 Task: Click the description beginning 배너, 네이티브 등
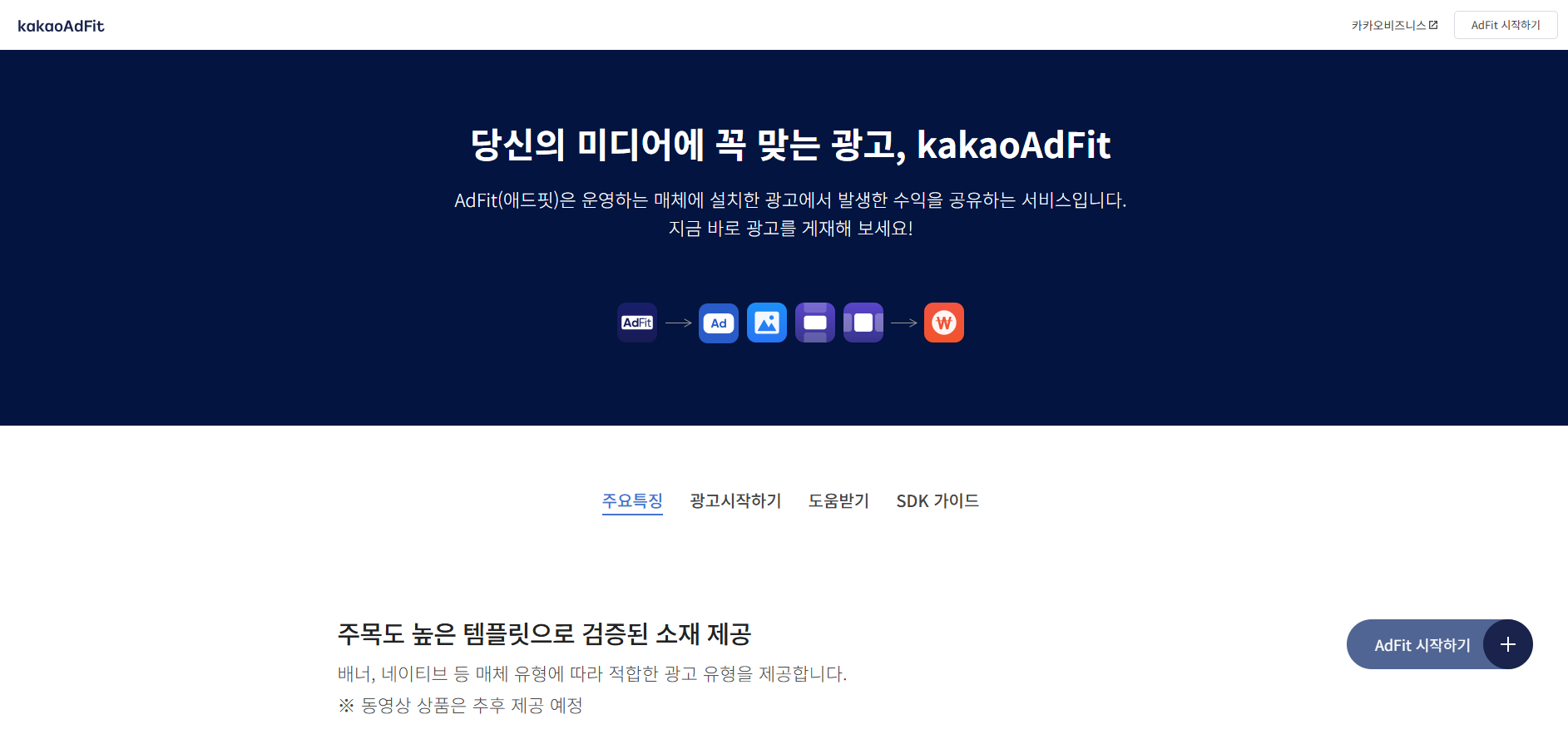coord(592,673)
